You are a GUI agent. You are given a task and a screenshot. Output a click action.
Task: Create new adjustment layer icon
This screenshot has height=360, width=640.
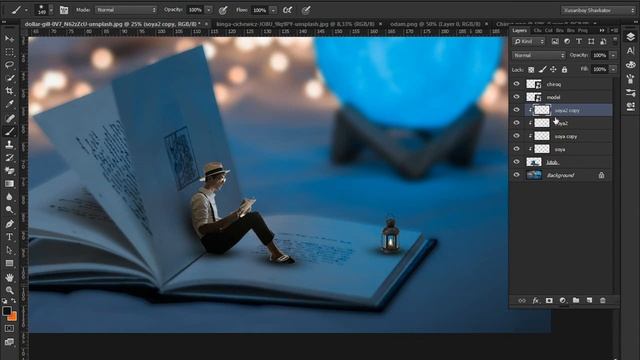(563, 300)
